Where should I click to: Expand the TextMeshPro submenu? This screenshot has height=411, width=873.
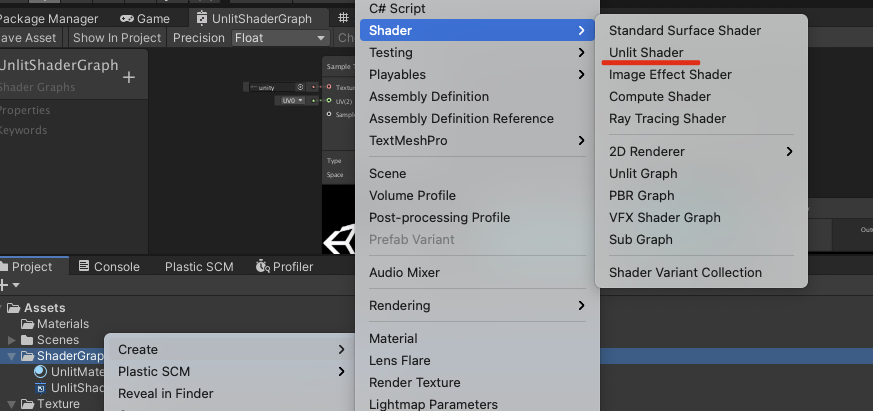coord(477,140)
